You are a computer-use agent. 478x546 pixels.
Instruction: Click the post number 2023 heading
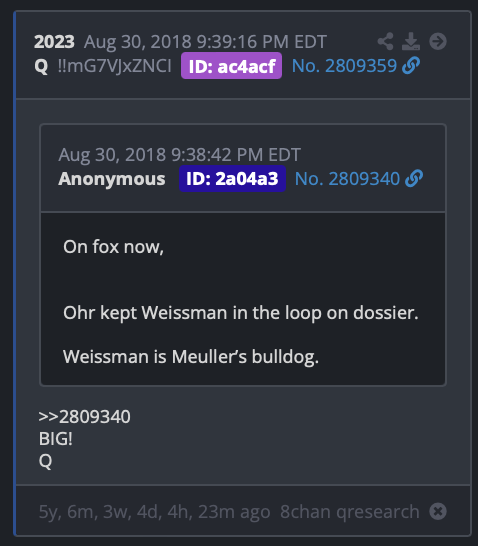pos(54,42)
